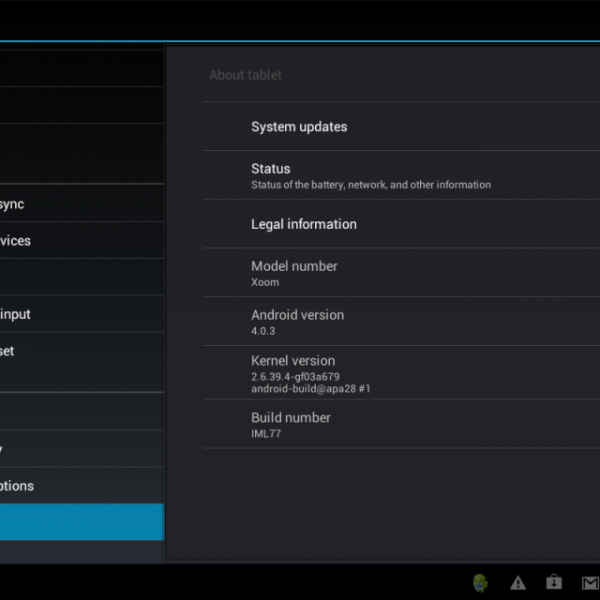This screenshot has width=600, height=600.
Task: Open Legal information
Action: click(x=304, y=224)
